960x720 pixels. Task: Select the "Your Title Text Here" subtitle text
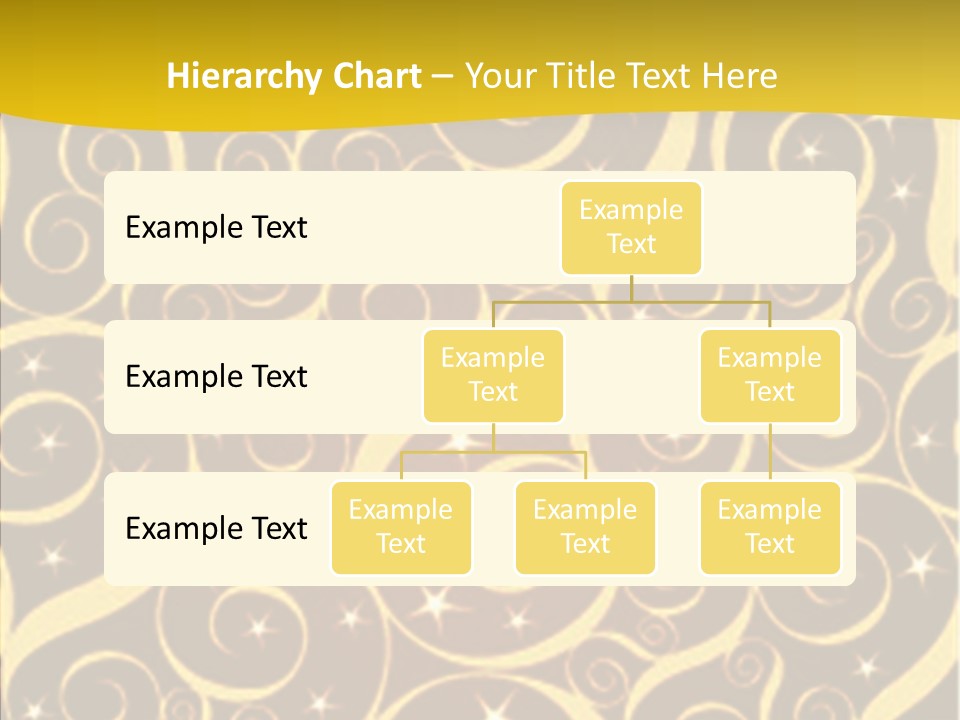[621, 76]
